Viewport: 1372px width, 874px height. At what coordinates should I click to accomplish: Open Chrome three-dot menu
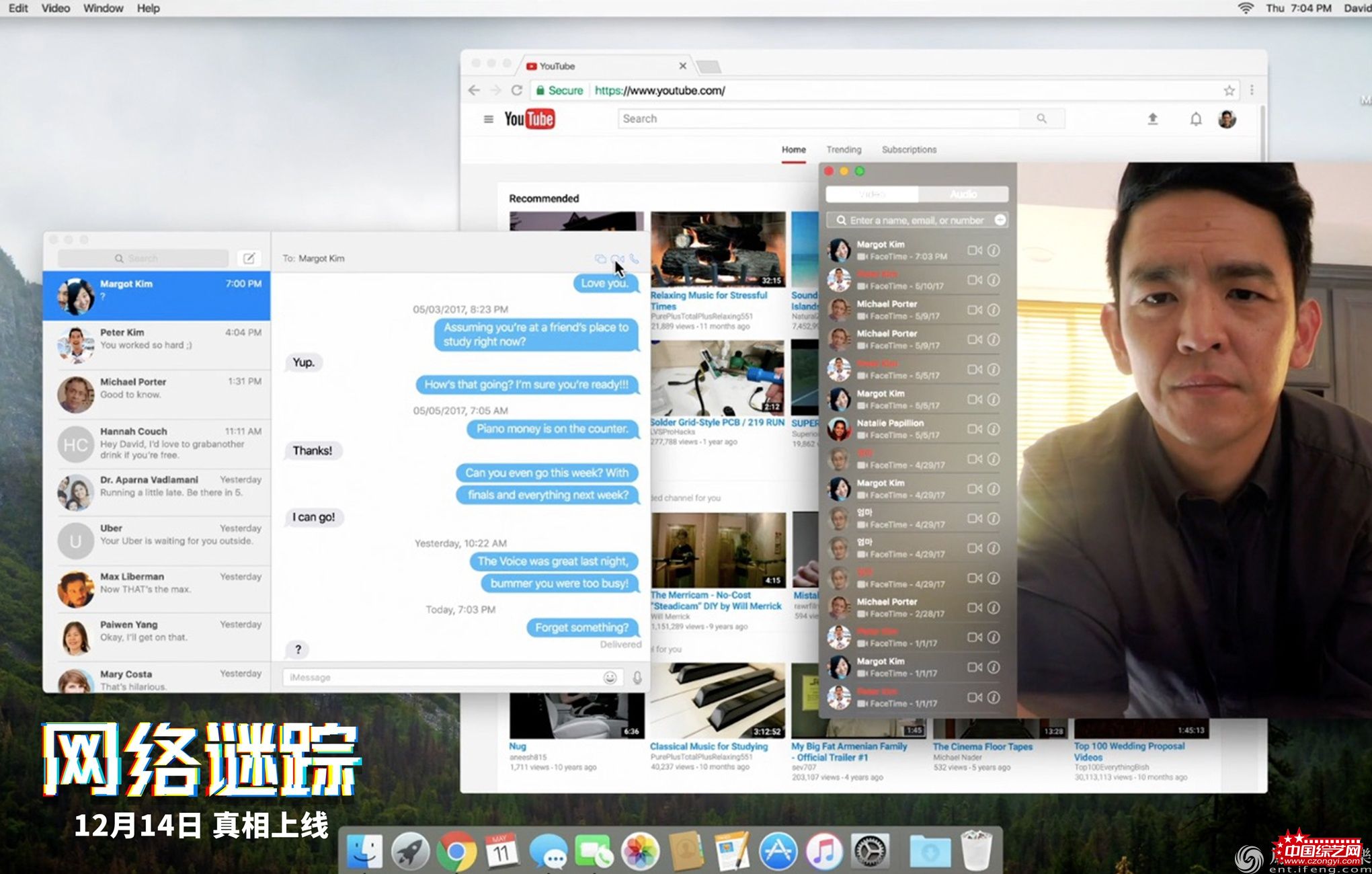click(x=1252, y=90)
